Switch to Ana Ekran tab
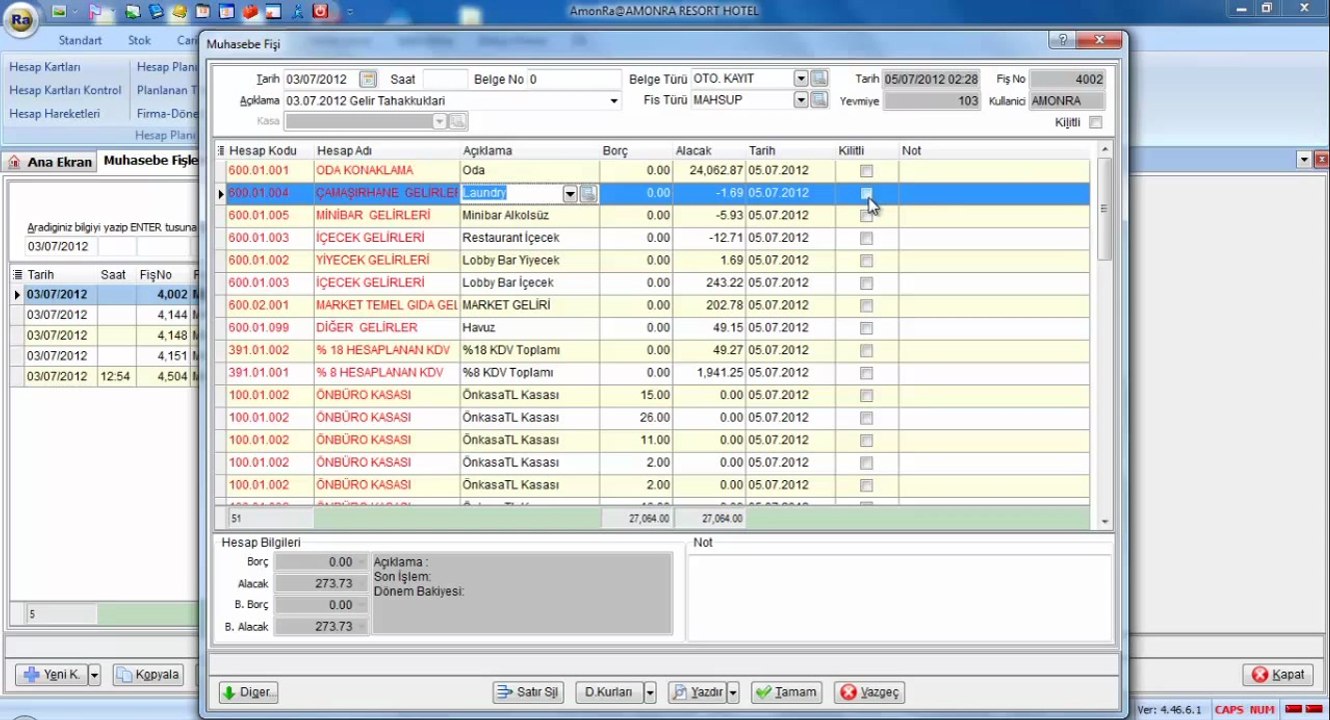 click(x=51, y=162)
